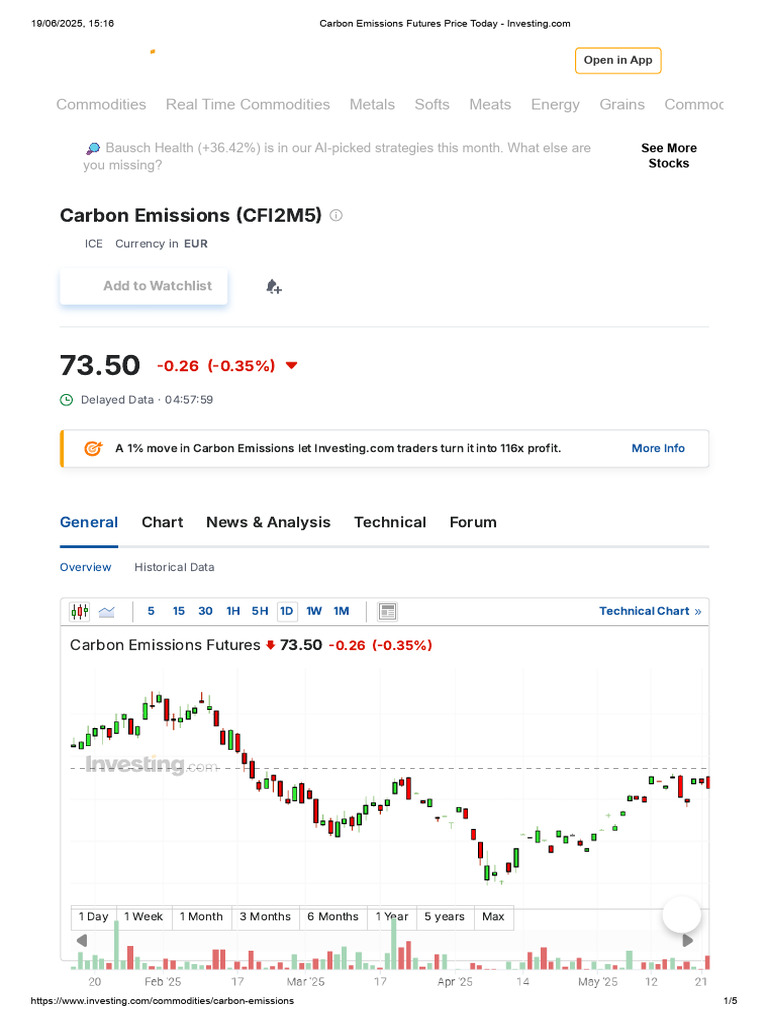Click the Open in App button
Image resolution: width=768 pixels, height=1024 pixels.
tap(618, 61)
